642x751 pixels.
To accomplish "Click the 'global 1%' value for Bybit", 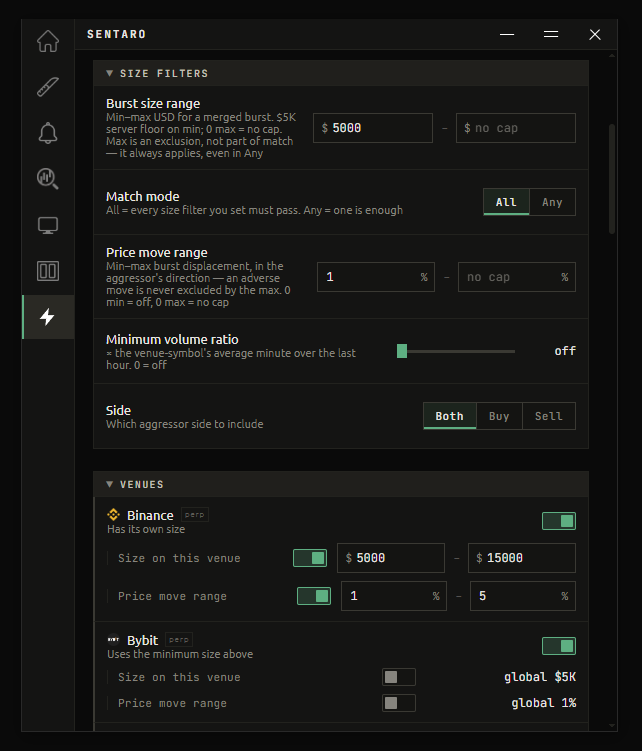I will 543,703.
